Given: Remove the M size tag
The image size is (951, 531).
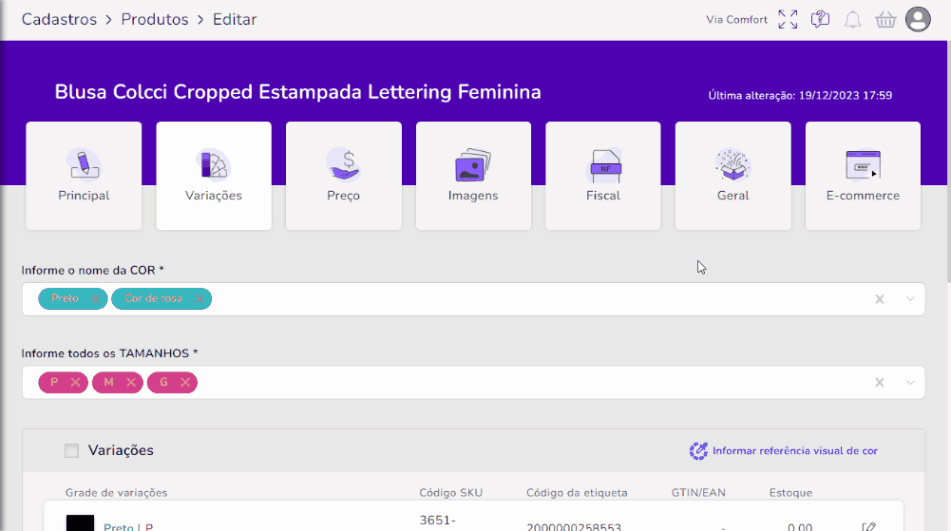Looking at the screenshot, I should click(x=130, y=382).
